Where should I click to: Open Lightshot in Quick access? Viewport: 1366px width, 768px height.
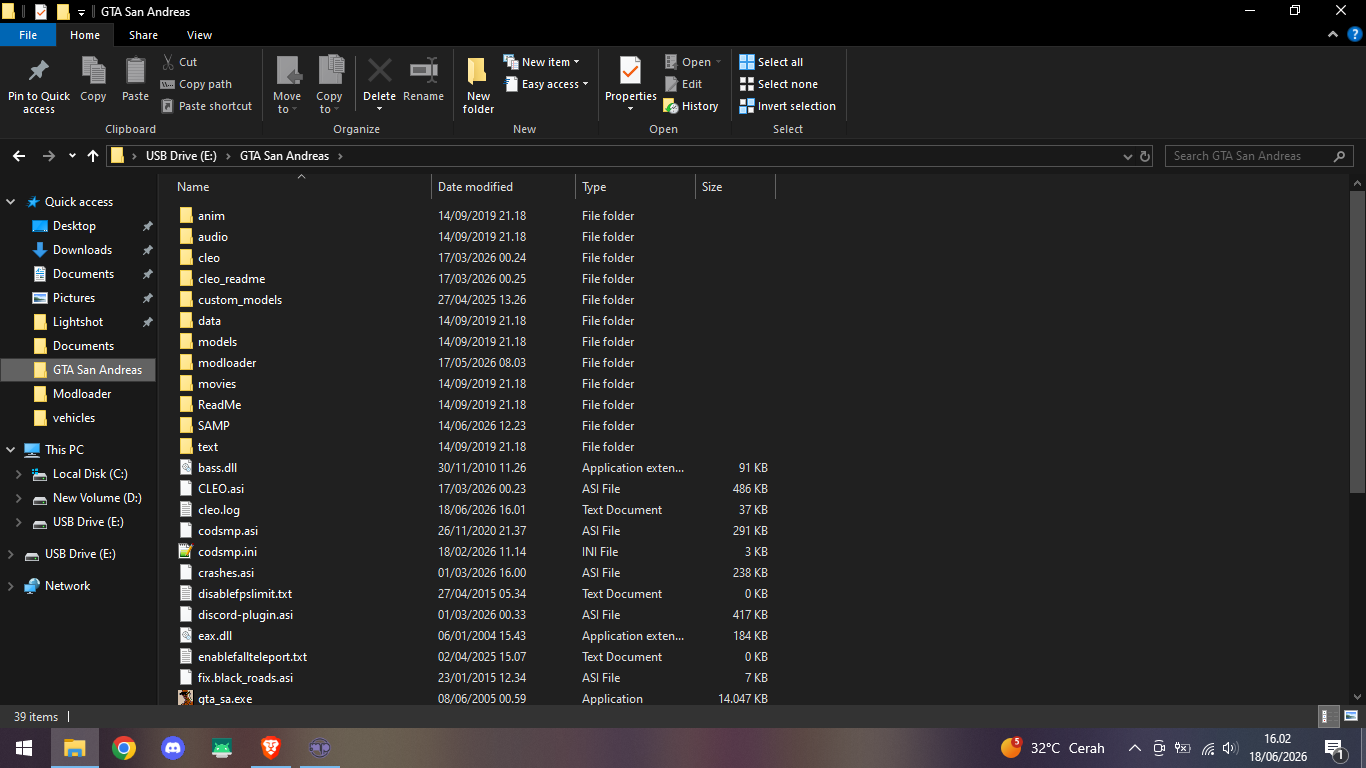click(x=78, y=322)
